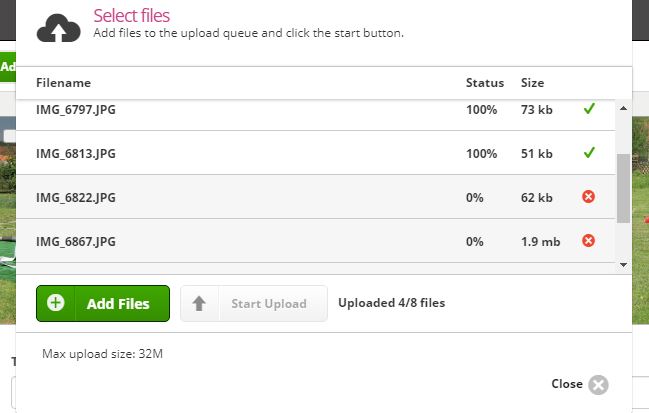Click the file list scroll up arrow
Viewport: 649px width, 413px height.
623,108
